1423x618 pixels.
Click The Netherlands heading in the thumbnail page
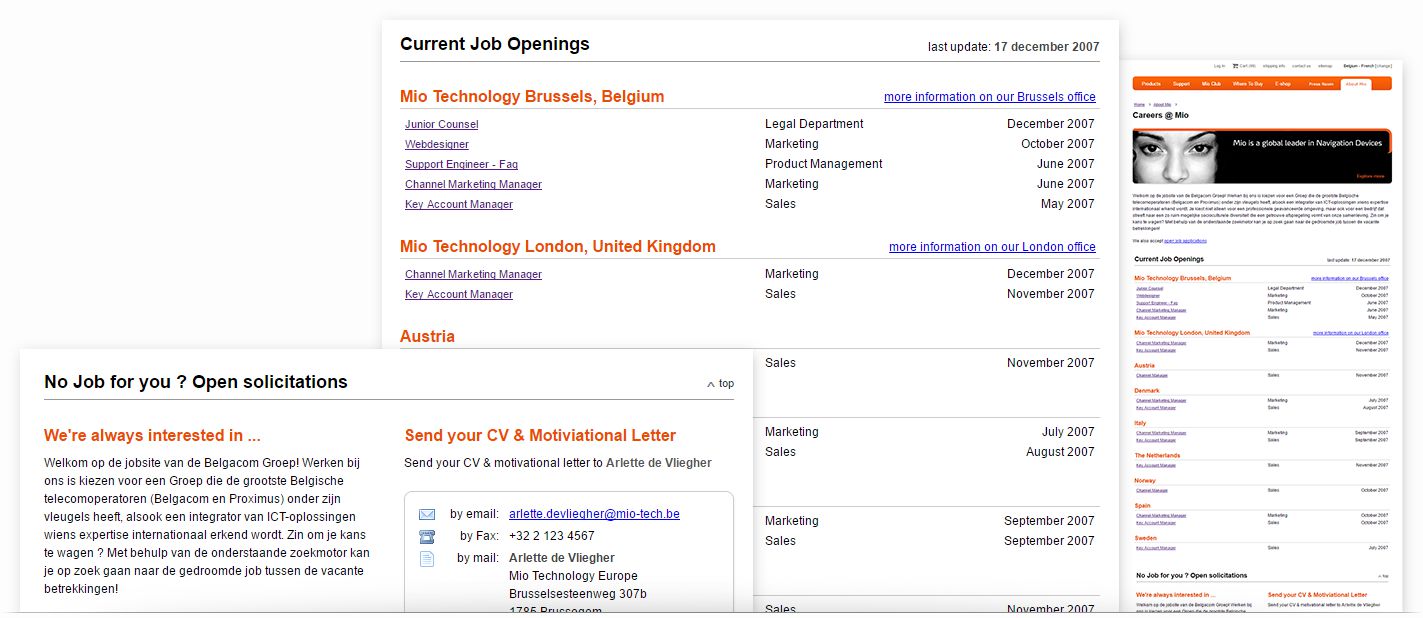click(x=1157, y=456)
